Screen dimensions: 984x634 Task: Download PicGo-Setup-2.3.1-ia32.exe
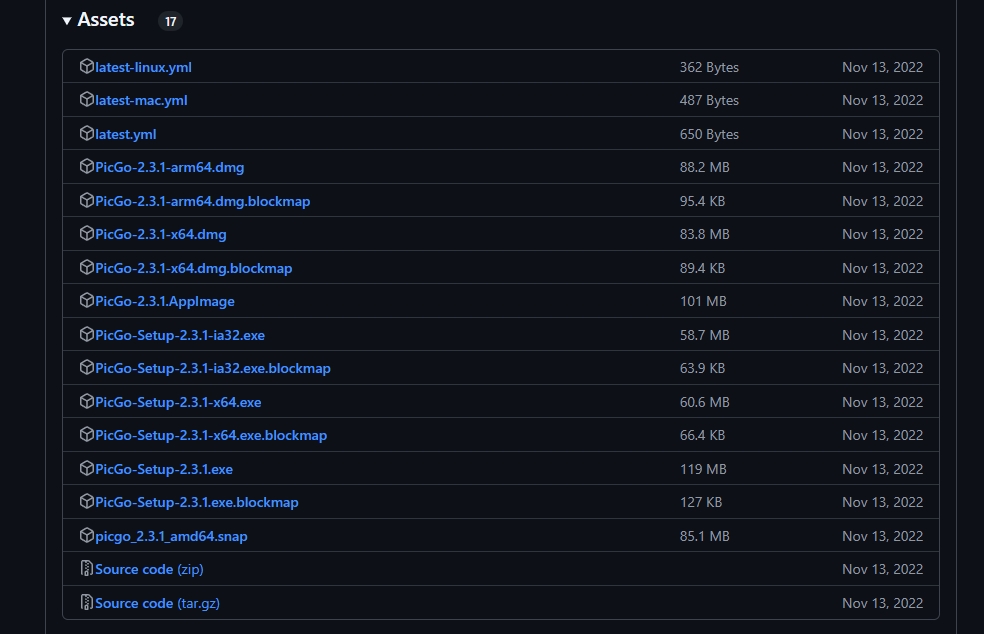[180, 335]
